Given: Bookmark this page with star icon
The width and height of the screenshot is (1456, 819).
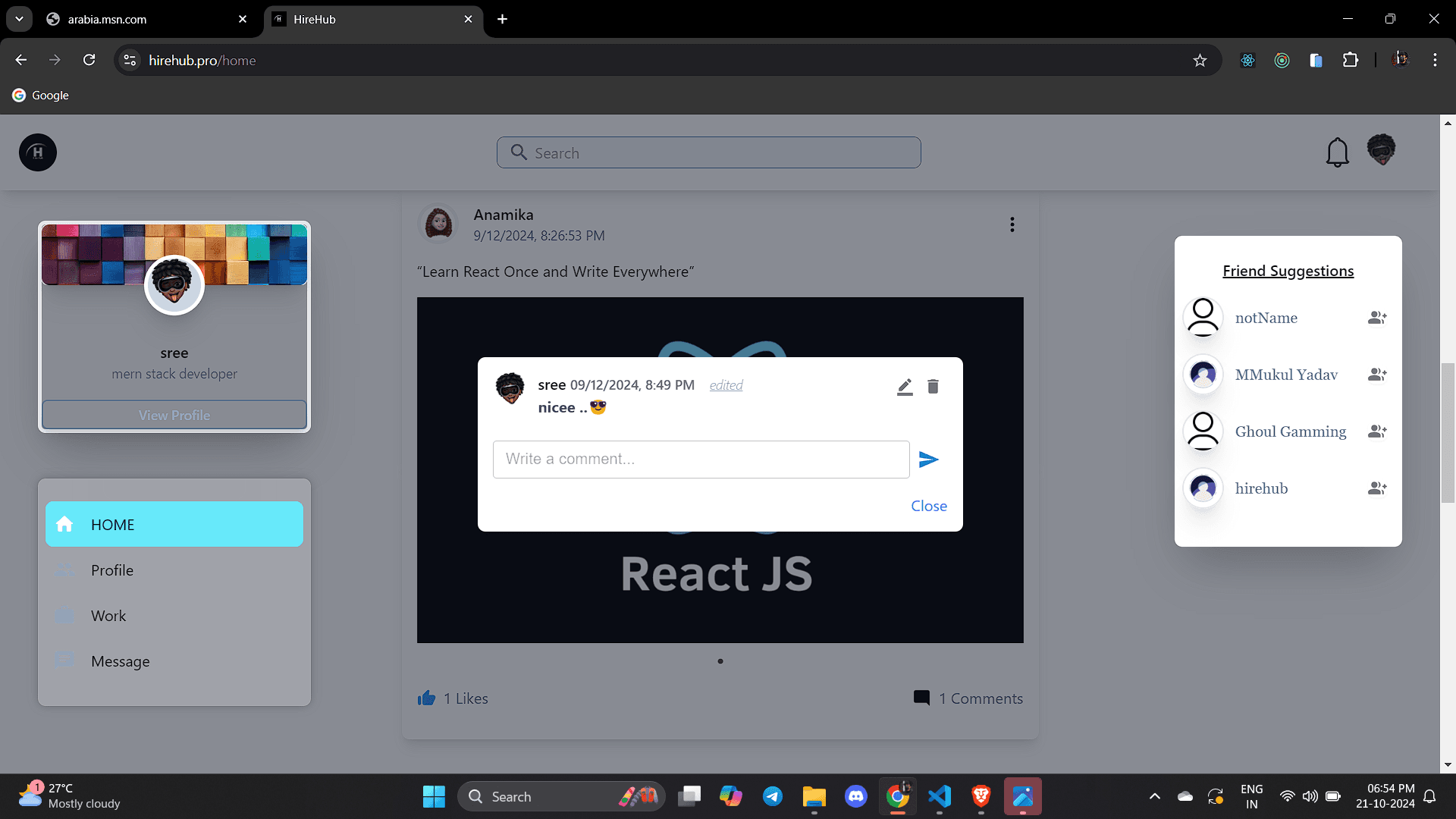Looking at the screenshot, I should click(1200, 60).
